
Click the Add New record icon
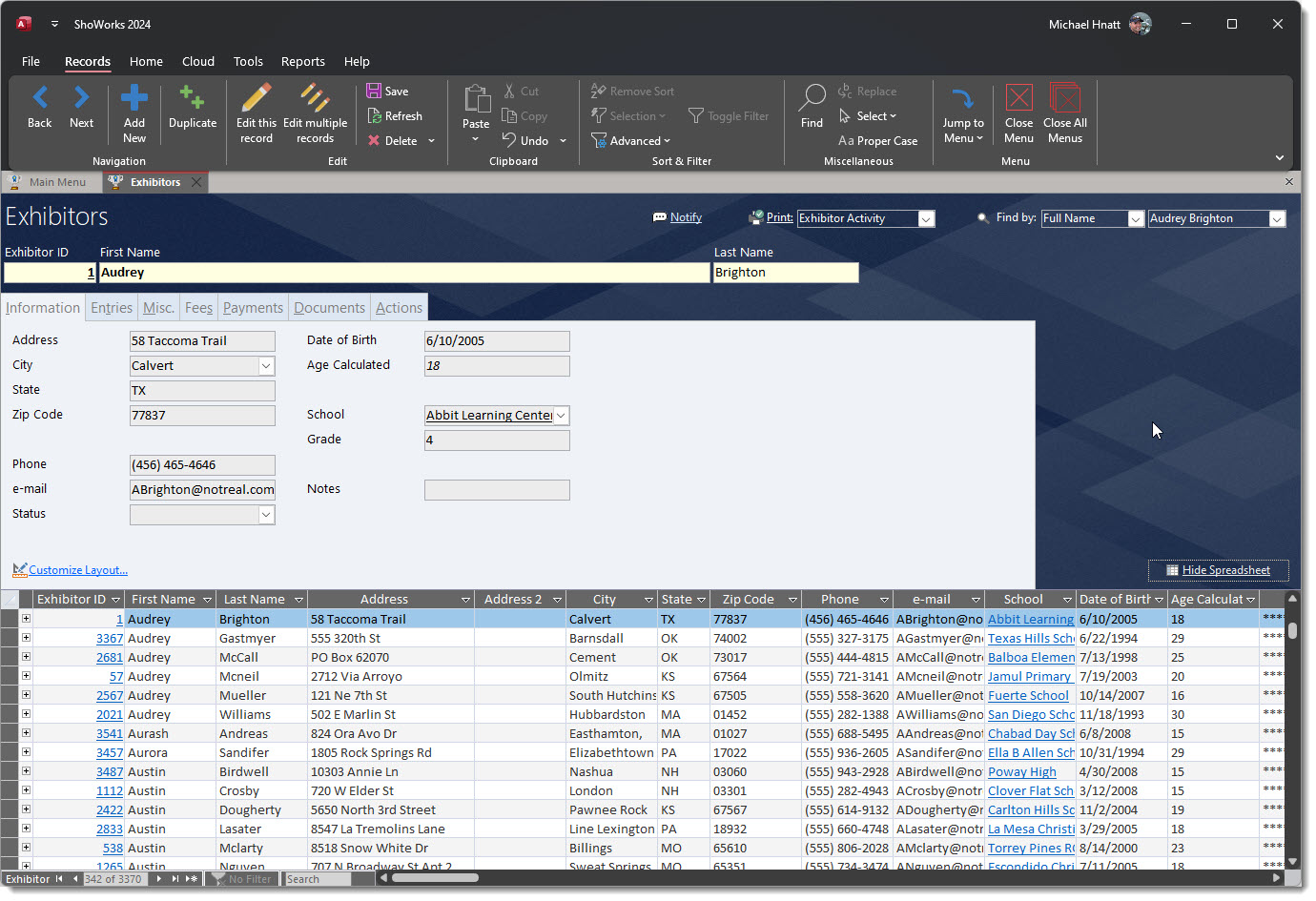[x=134, y=98]
